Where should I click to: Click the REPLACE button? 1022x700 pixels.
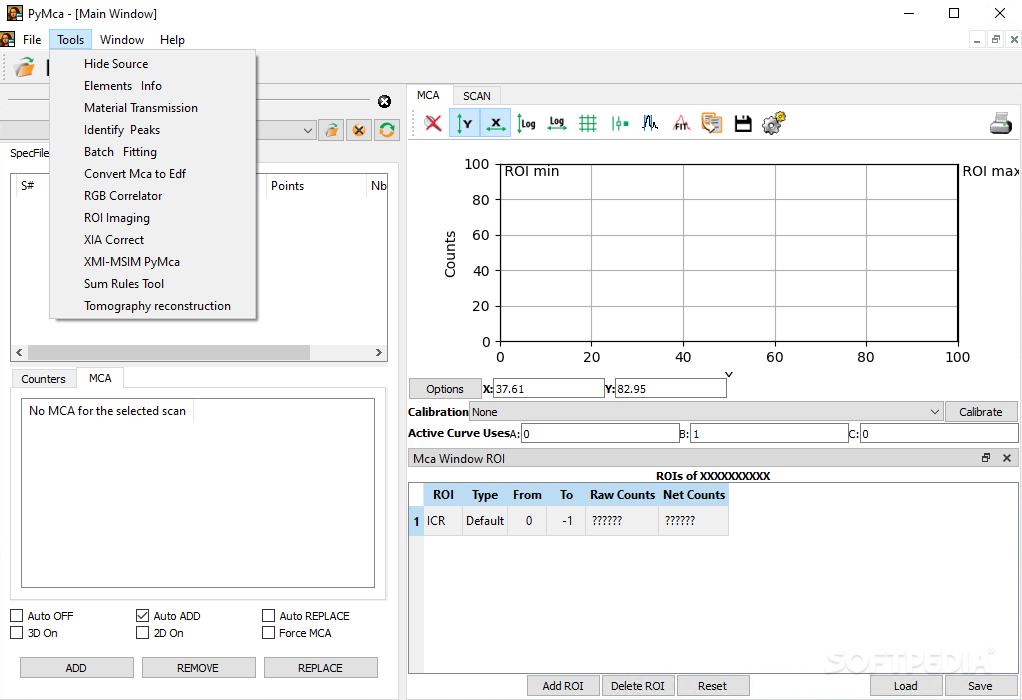coord(320,668)
